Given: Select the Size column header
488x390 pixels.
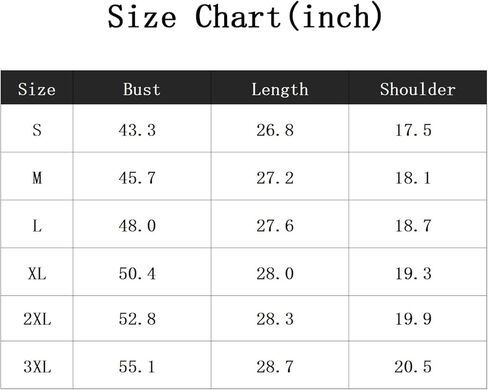Looking at the screenshot, I should [x=37, y=89].
